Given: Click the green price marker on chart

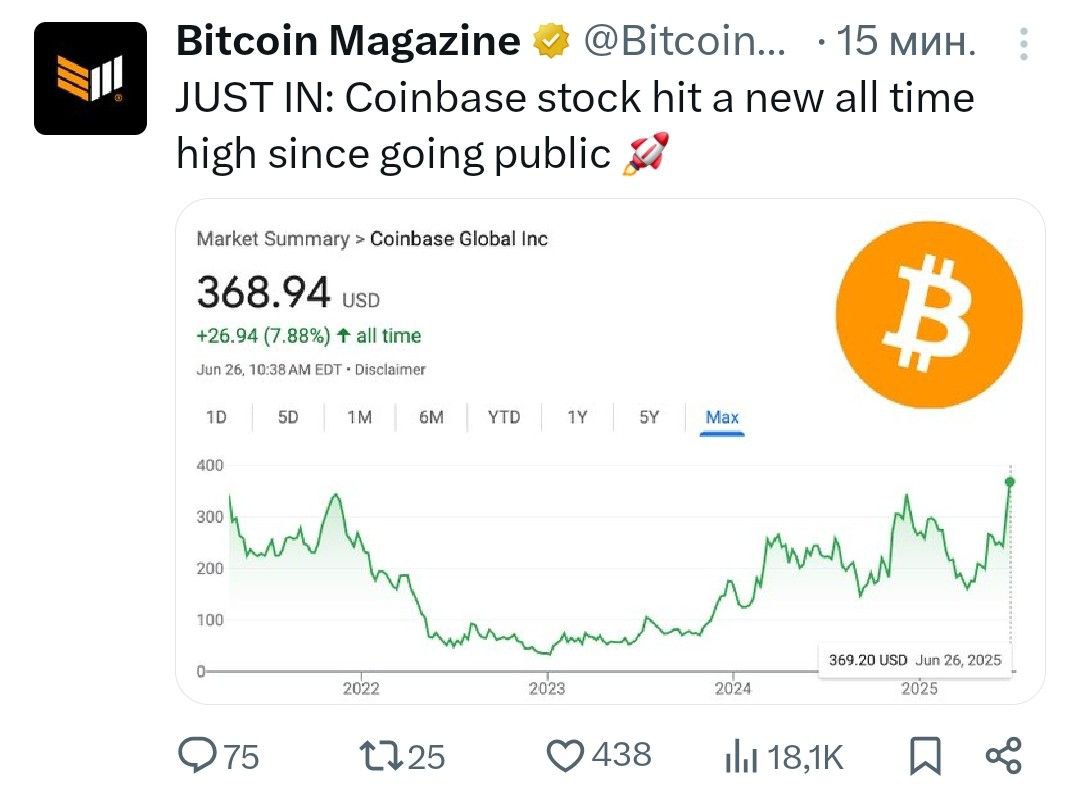Looking at the screenshot, I should [1010, 482].
